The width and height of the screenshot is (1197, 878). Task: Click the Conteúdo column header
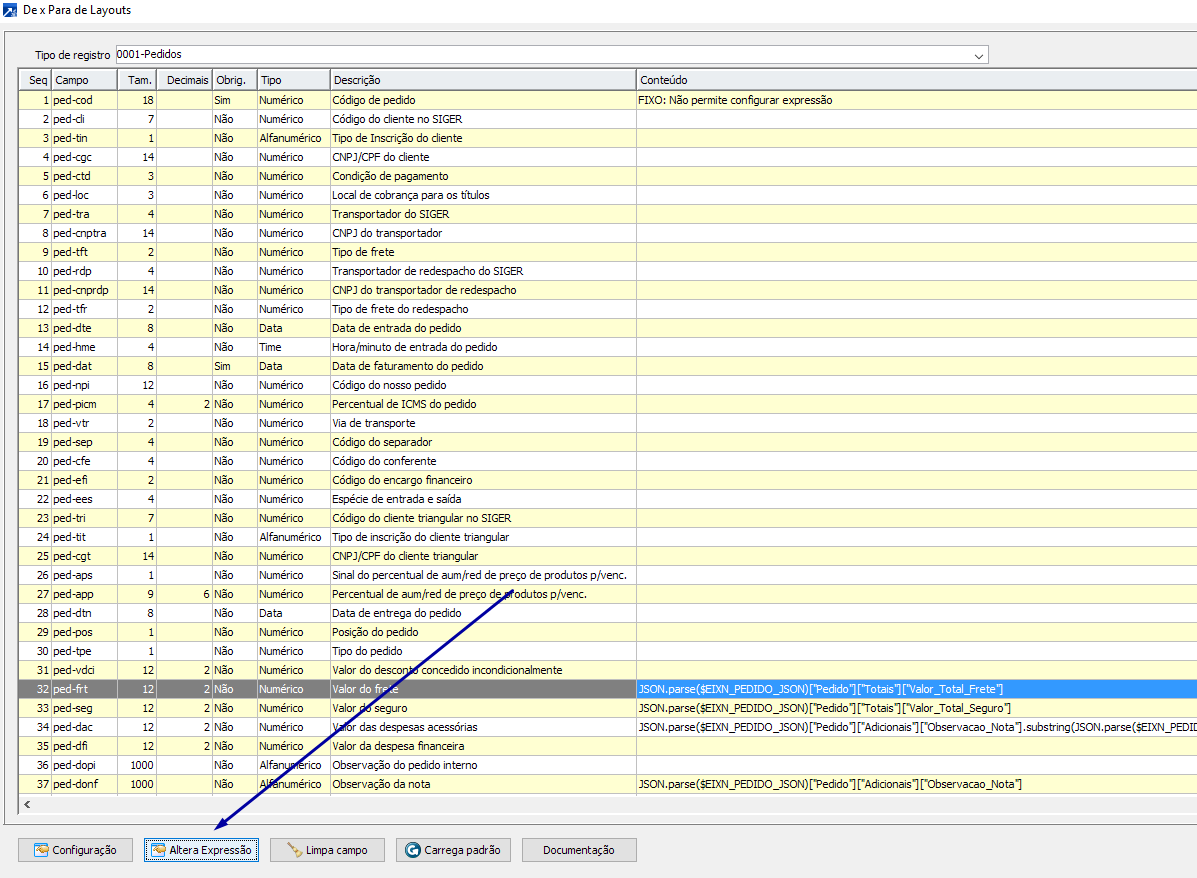(915, 80)
